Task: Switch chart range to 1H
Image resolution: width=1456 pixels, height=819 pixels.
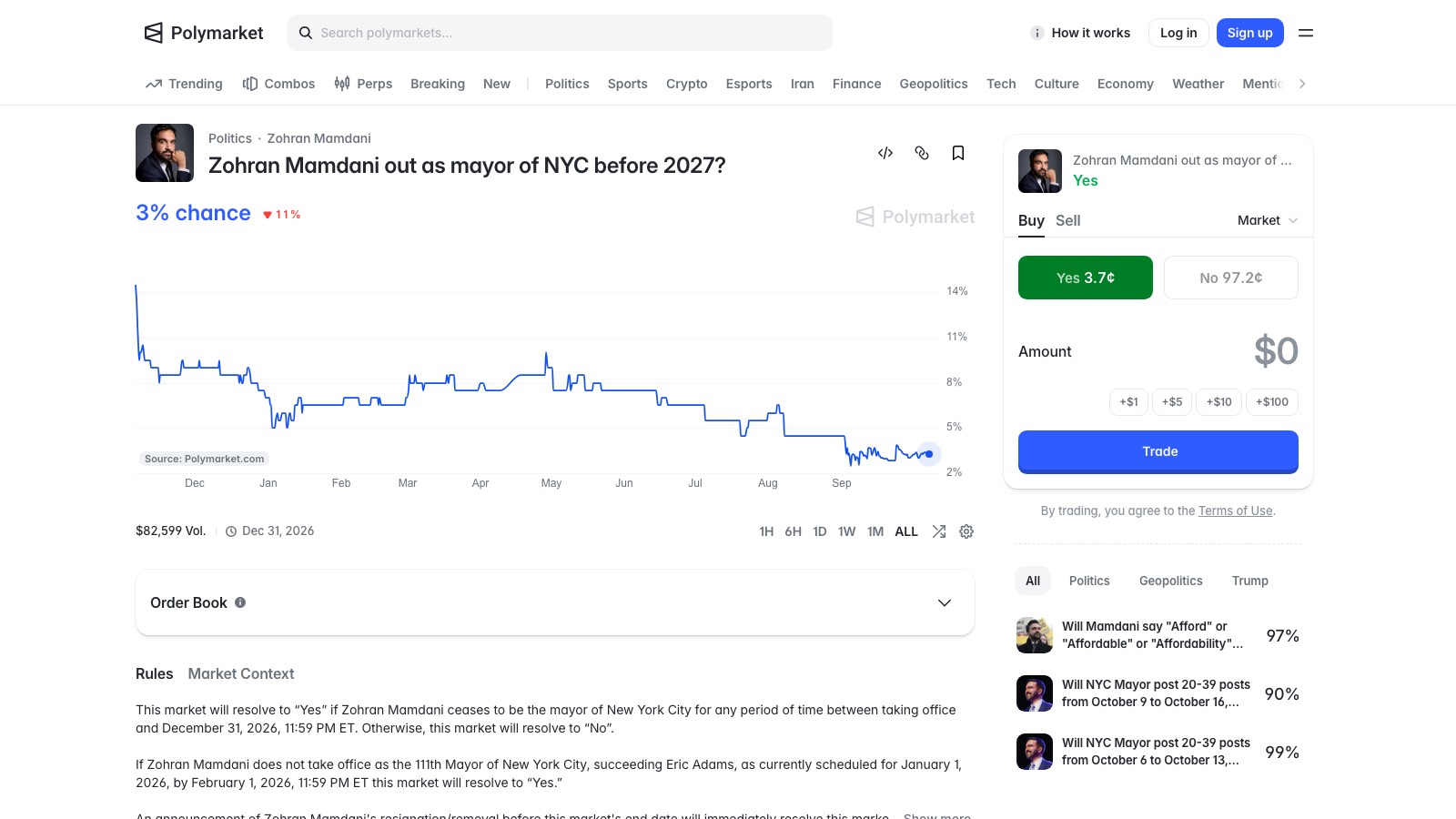Action: (x=766, y=531)
